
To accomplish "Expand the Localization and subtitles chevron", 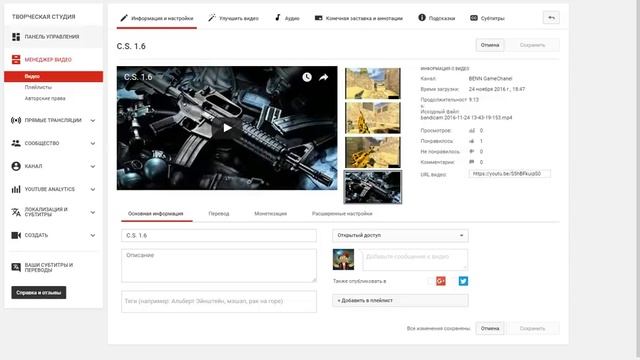I will [93, 212].
